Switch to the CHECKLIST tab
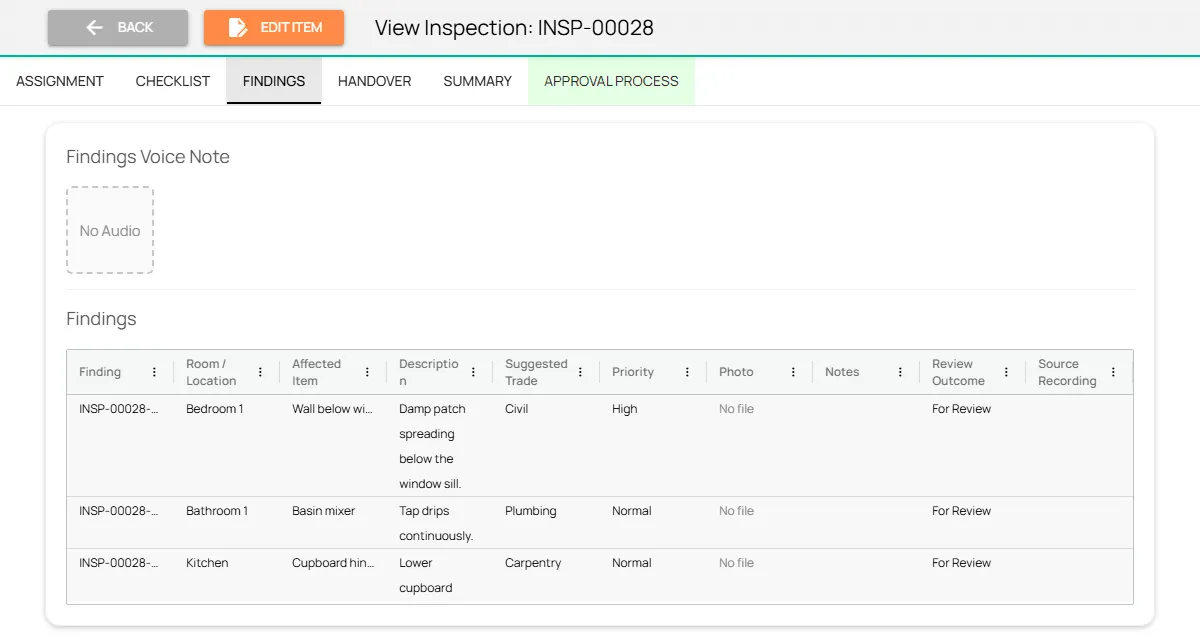Image resolution: width=1200 pixels, height=640 pixels. point(173,81)
